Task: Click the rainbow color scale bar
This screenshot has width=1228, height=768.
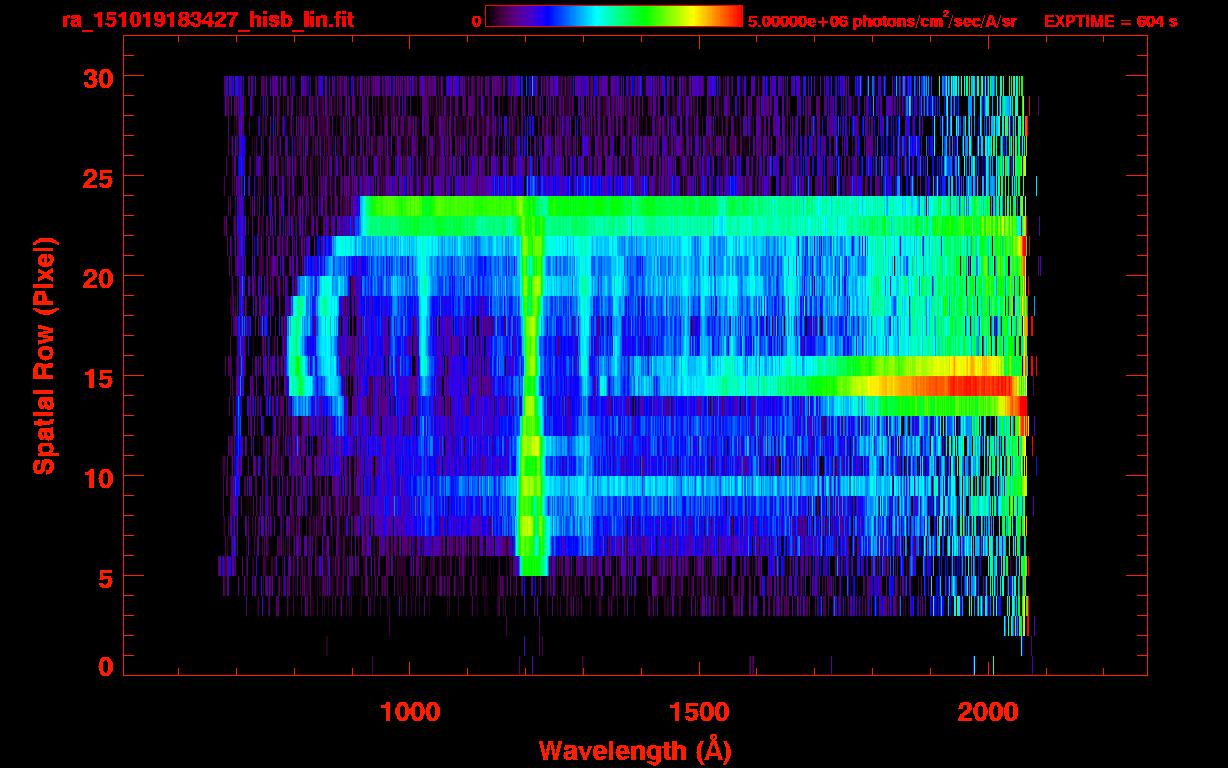Action: (x=614, y=16)
